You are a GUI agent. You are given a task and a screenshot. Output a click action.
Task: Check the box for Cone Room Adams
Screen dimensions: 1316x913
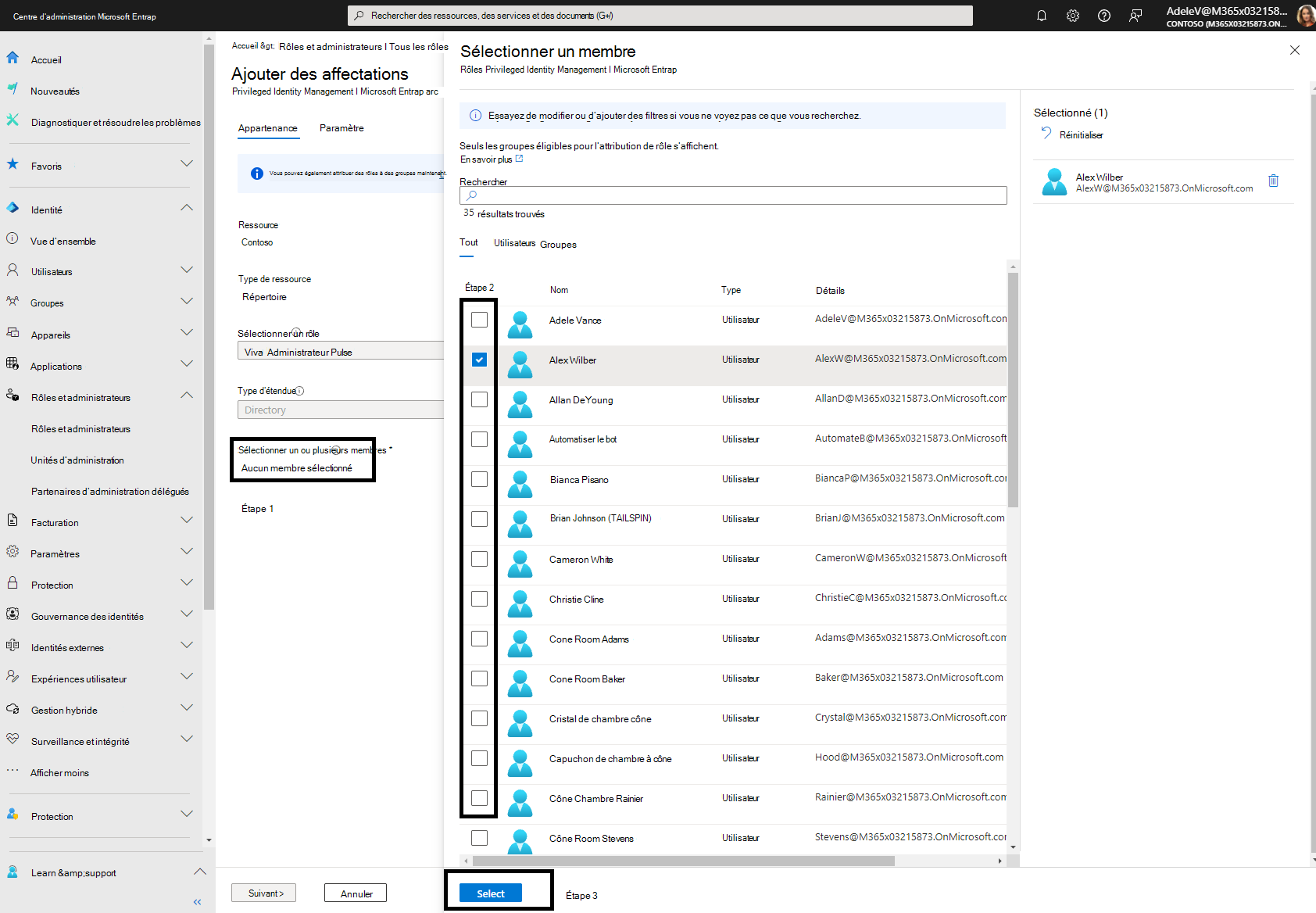tap(479, 639)
